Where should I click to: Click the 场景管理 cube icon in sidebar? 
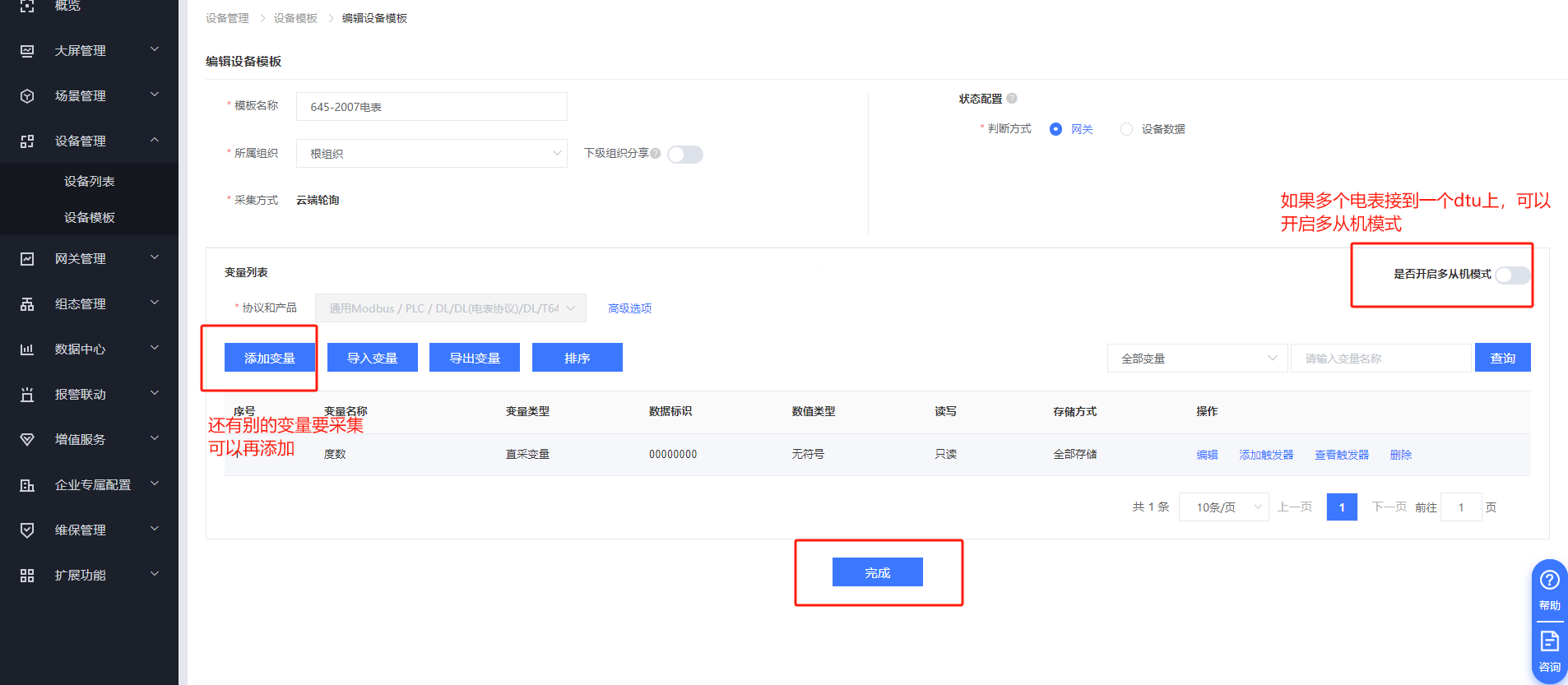(27, 96)
